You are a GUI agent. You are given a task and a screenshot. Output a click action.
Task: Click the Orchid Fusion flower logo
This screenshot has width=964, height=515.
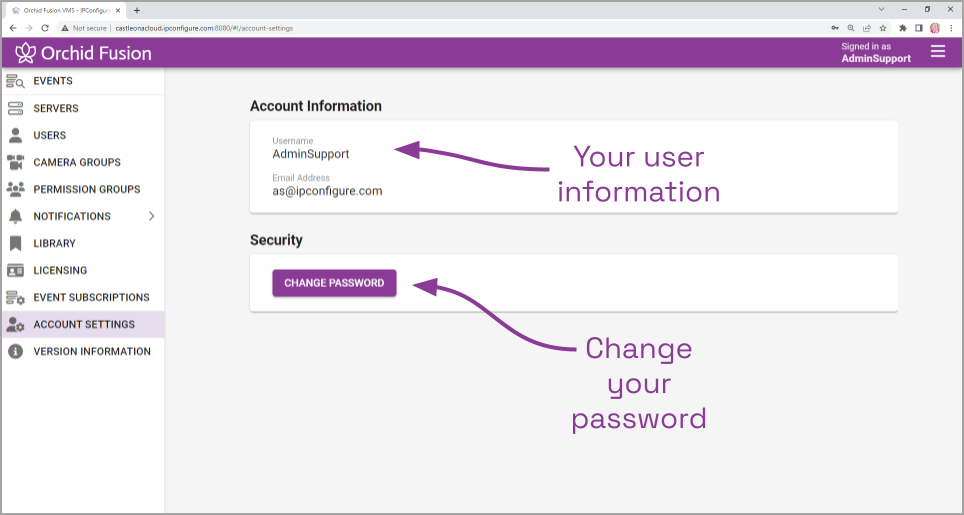click(x=25, y=53)
